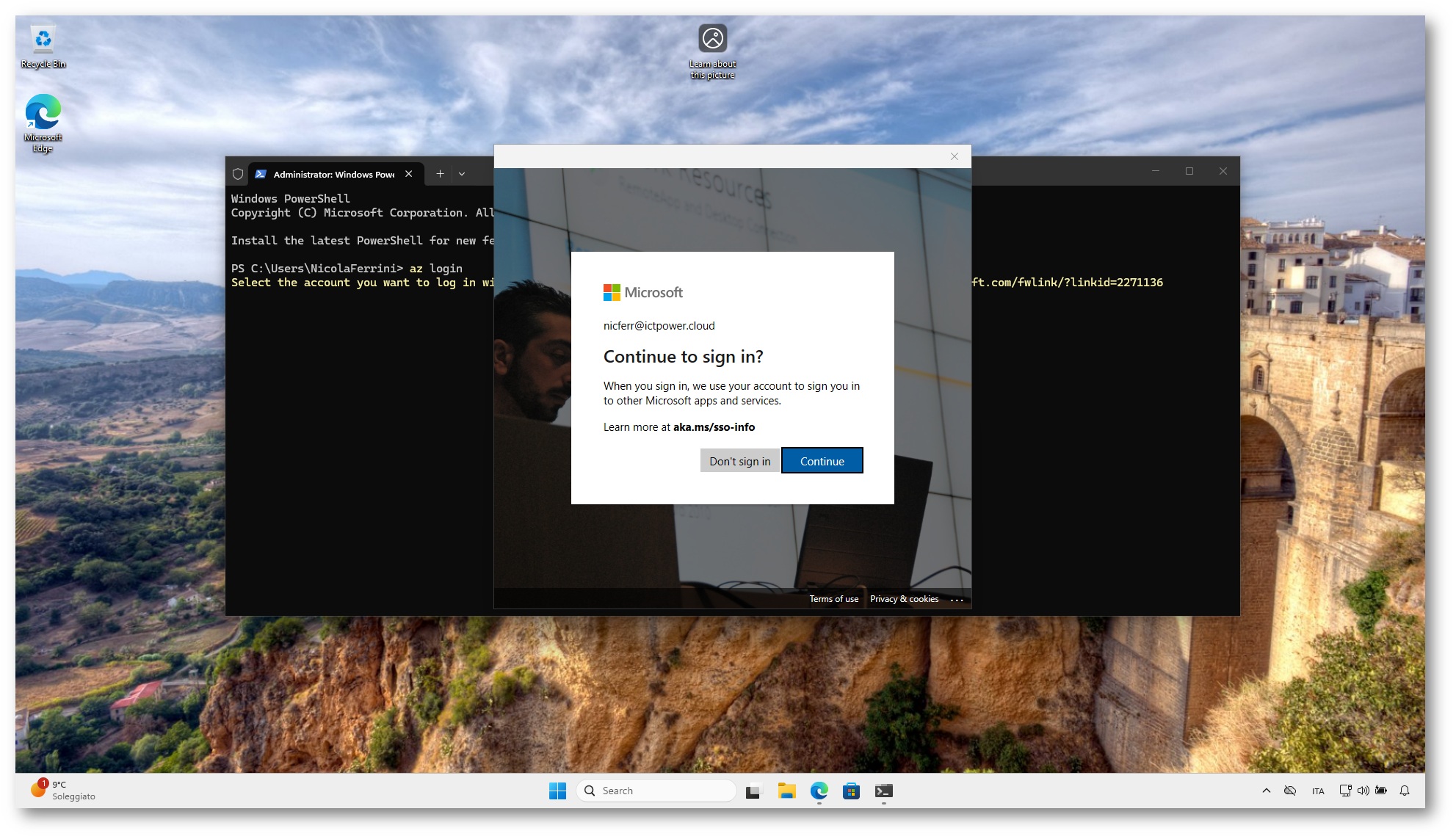Viewport: 1456px width, 839px height.
Task: Select the Administrator: Windows PowerShell tab
Action: point(333,174)
